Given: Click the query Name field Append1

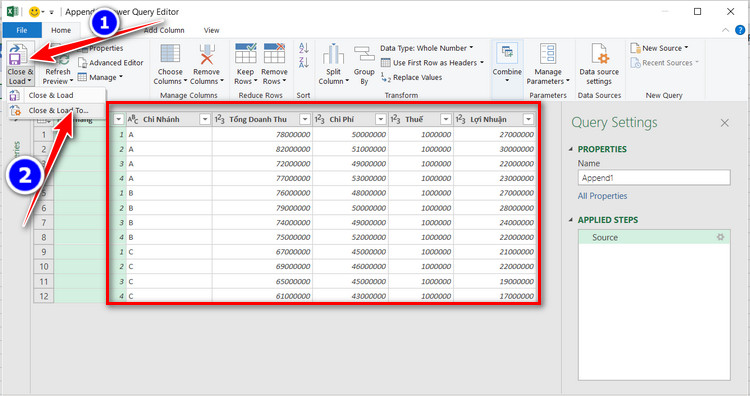Looking at the screenshot, I should [x=654, y=178].
